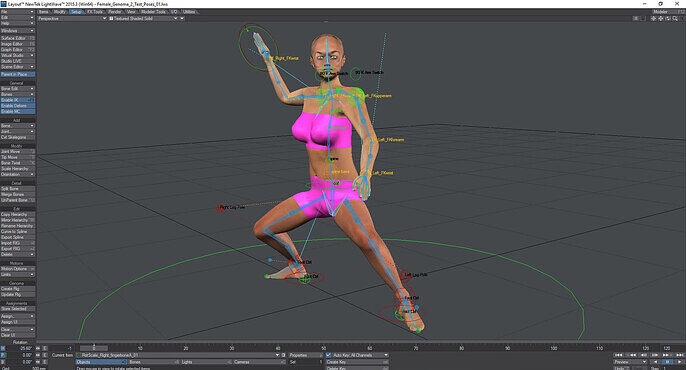Viewport: 686px width, 370px height.
Task: Expand the Orientation dropdown
Action: coord(18,174)
